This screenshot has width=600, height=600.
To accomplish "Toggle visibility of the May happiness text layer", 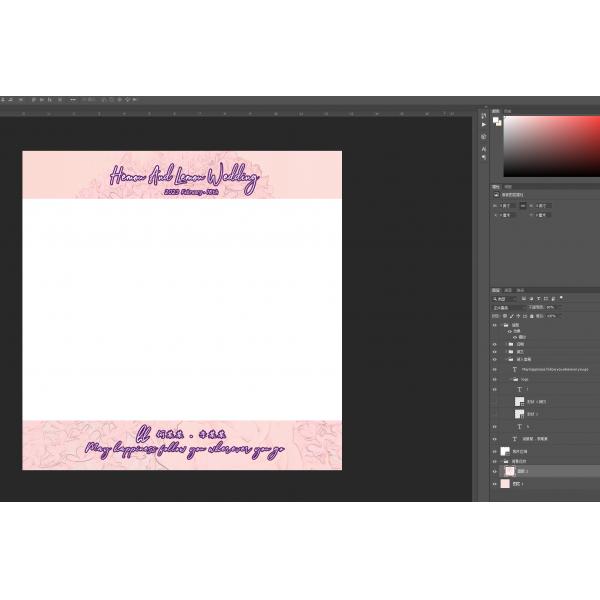I will [x=494, y=369].
